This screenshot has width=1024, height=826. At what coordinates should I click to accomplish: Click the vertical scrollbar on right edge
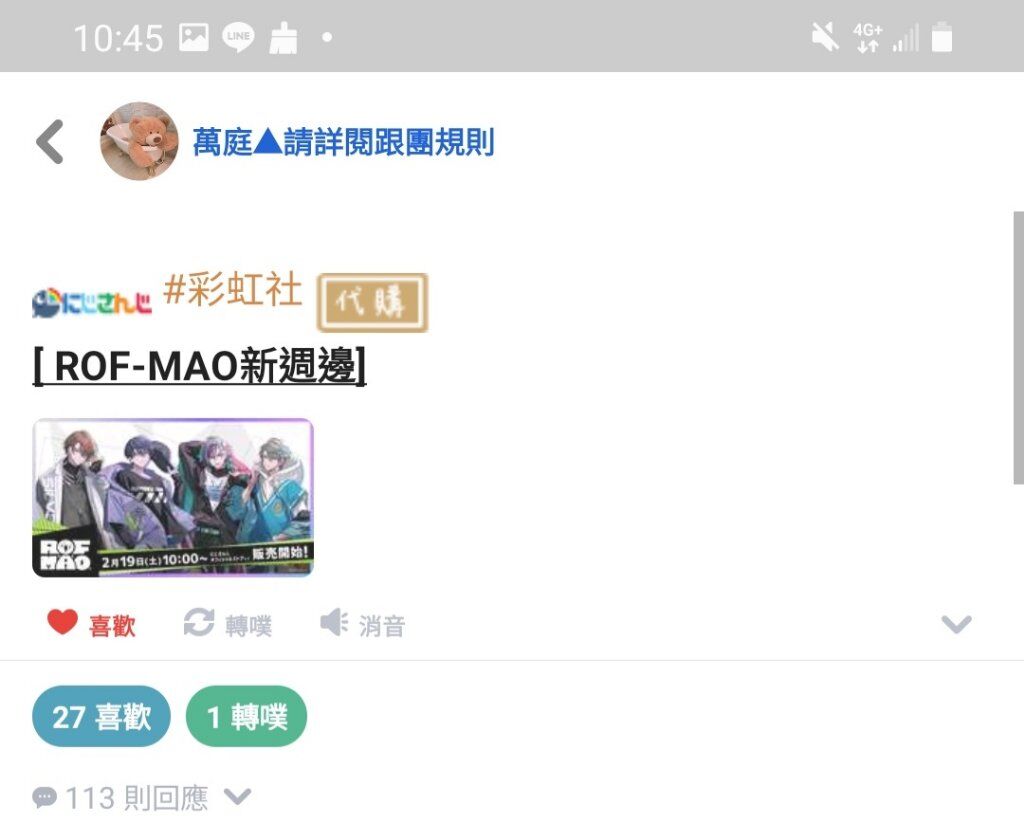1018,347
